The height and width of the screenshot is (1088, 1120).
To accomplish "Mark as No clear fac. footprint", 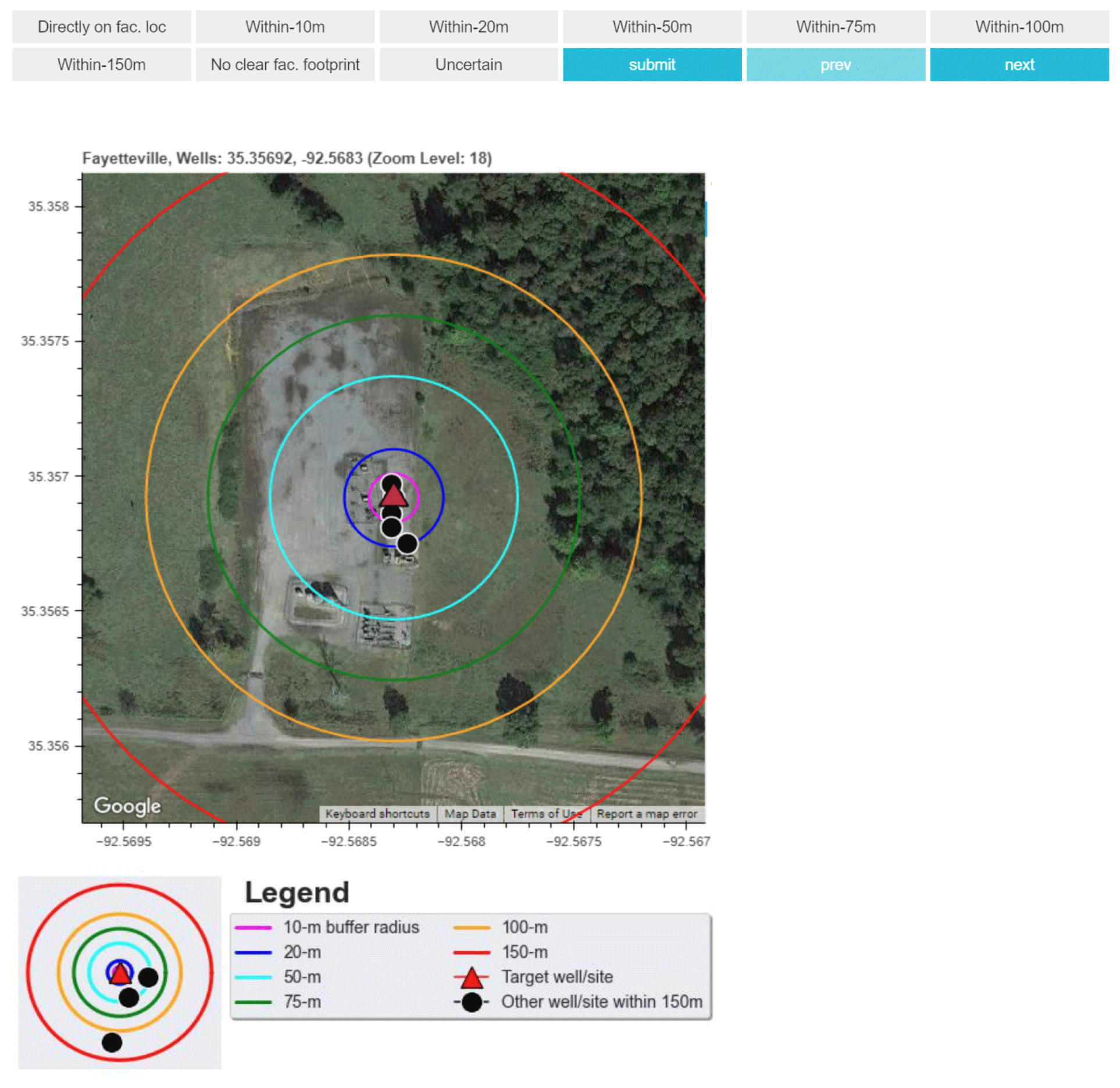I will pos(285,65).
